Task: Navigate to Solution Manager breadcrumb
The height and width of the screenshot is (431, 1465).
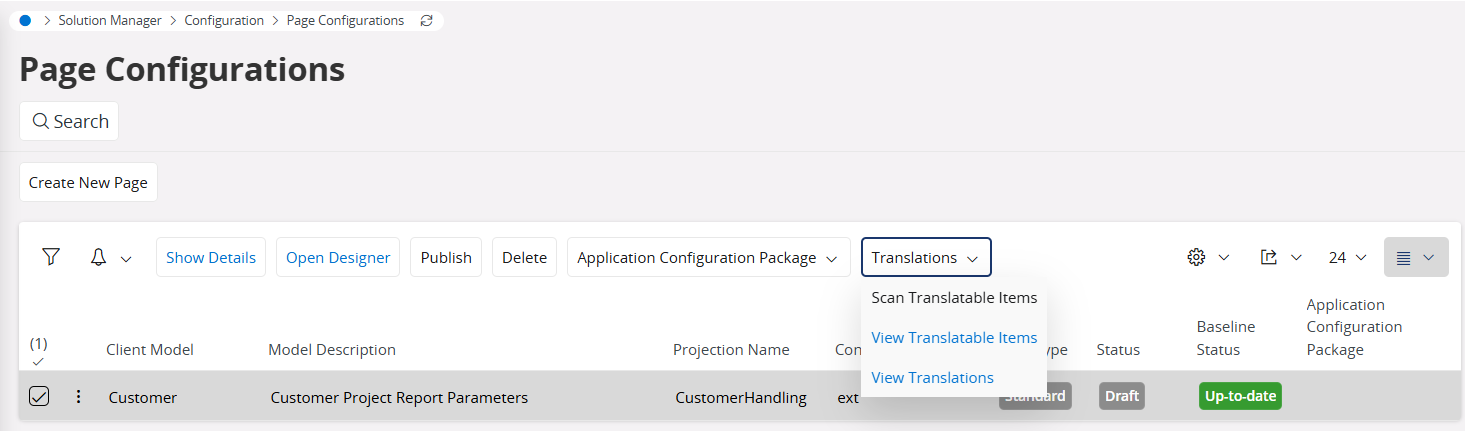Action: point(110,20)
